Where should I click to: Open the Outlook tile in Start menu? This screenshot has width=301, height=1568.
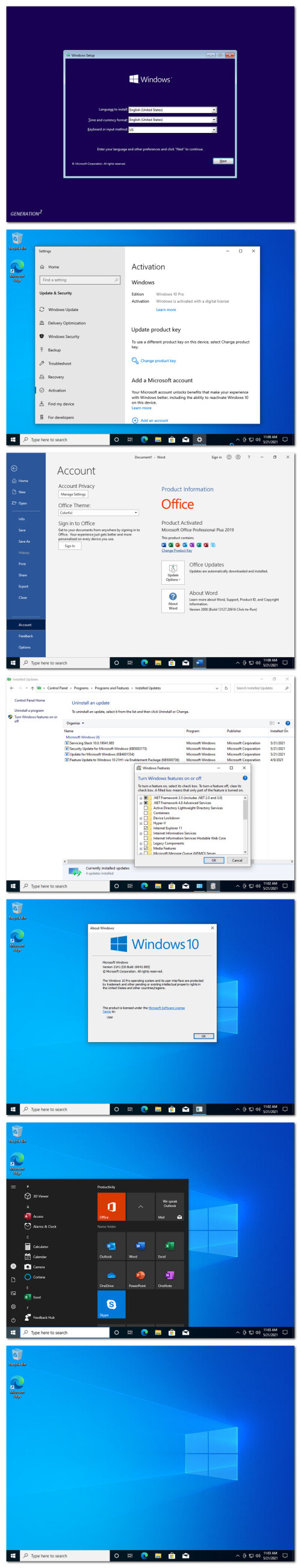pos(111,1246)
